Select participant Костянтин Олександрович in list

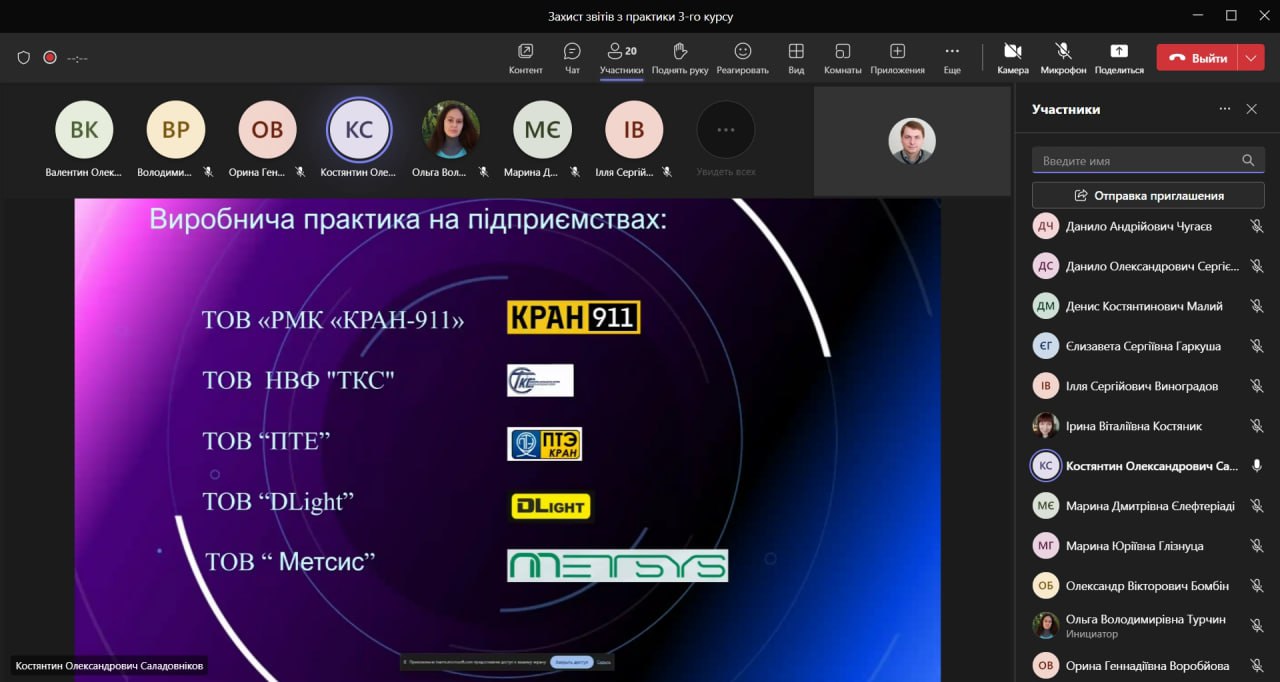[1148, 466]
